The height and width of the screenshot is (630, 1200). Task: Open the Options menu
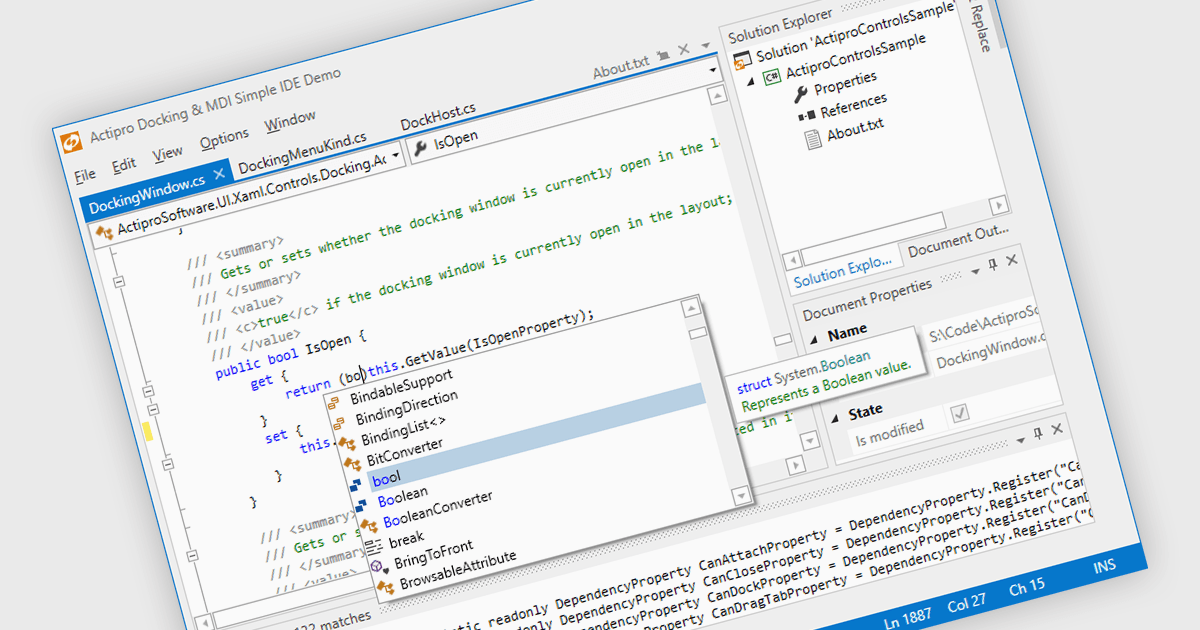point(225,138)
